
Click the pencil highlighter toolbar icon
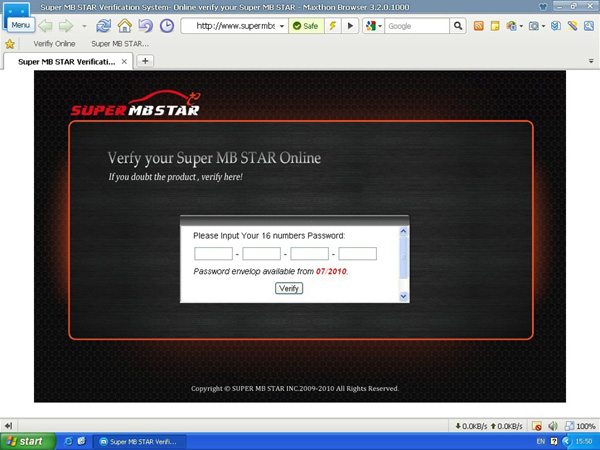572,26
